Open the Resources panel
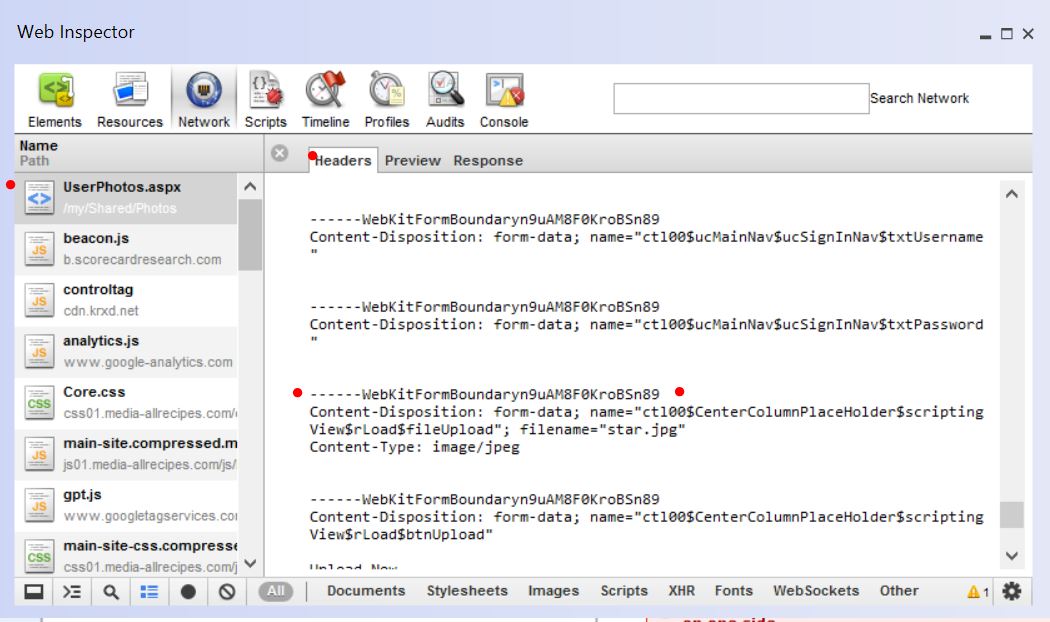 tap(130, 100)
